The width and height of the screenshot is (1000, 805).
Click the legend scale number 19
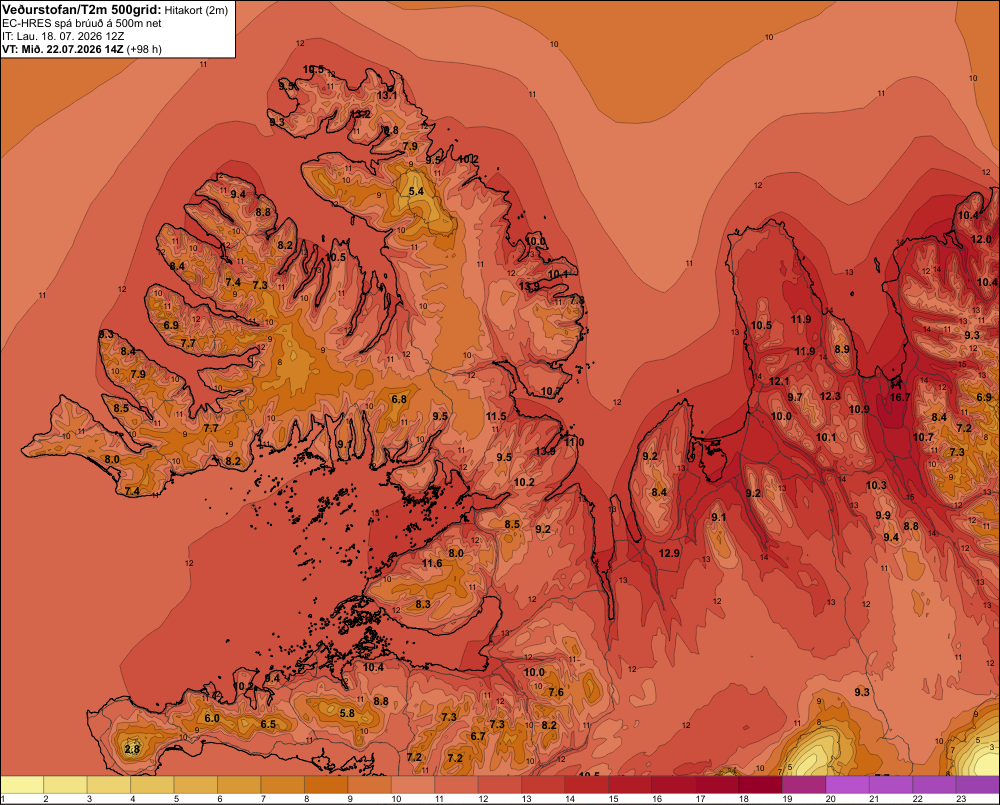[x=787, y=799]
